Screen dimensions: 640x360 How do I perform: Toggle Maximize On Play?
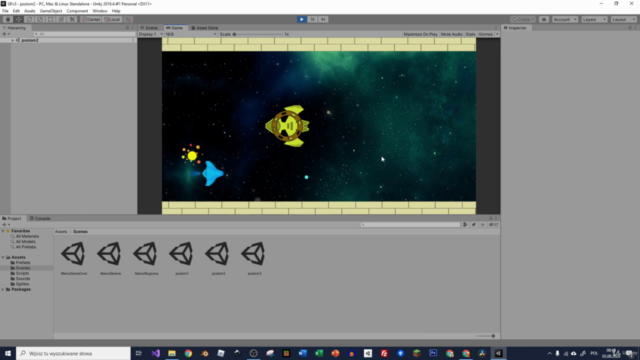point(420,34)
